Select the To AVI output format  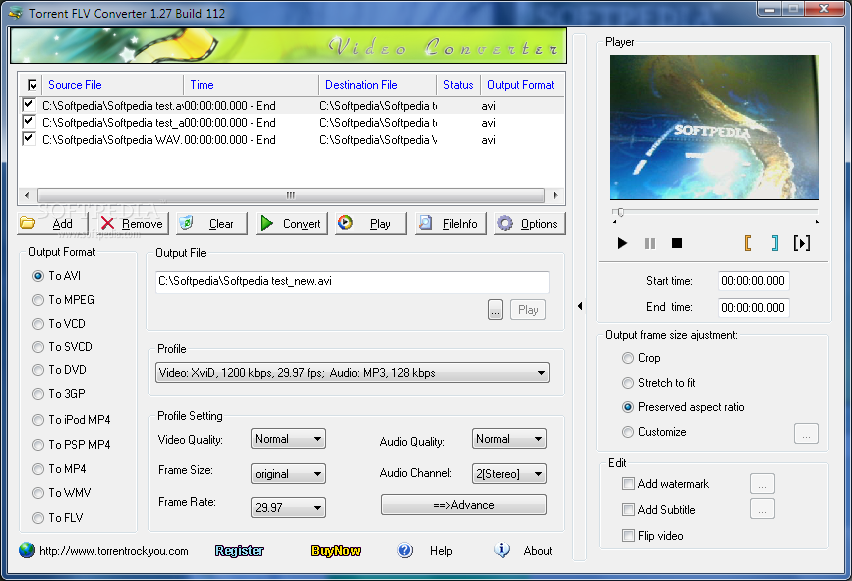pos(57,276)
